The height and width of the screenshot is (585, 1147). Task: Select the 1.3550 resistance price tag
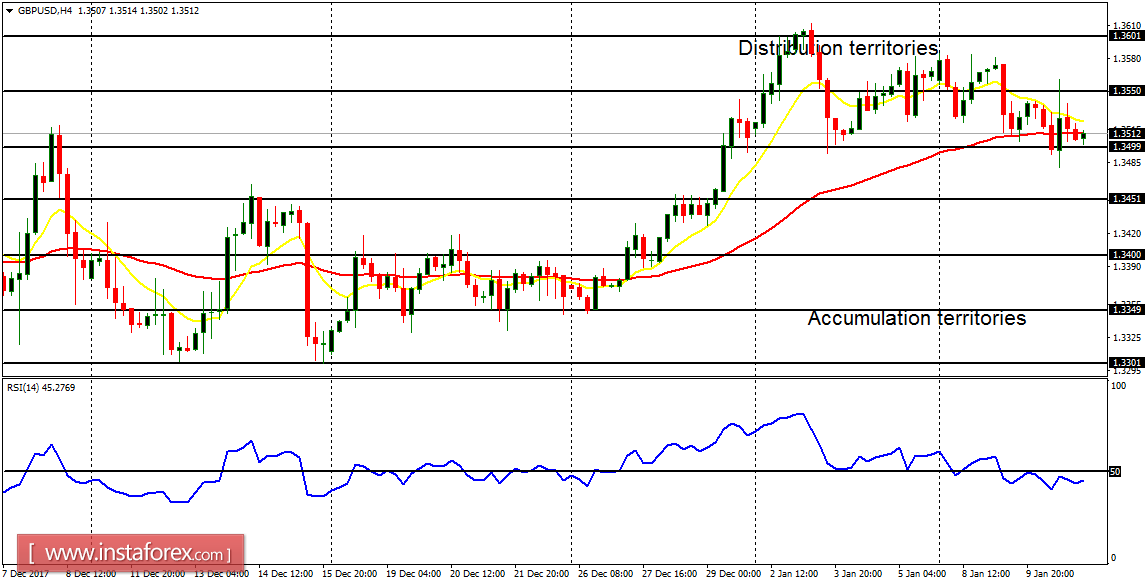click(1125, 92)
